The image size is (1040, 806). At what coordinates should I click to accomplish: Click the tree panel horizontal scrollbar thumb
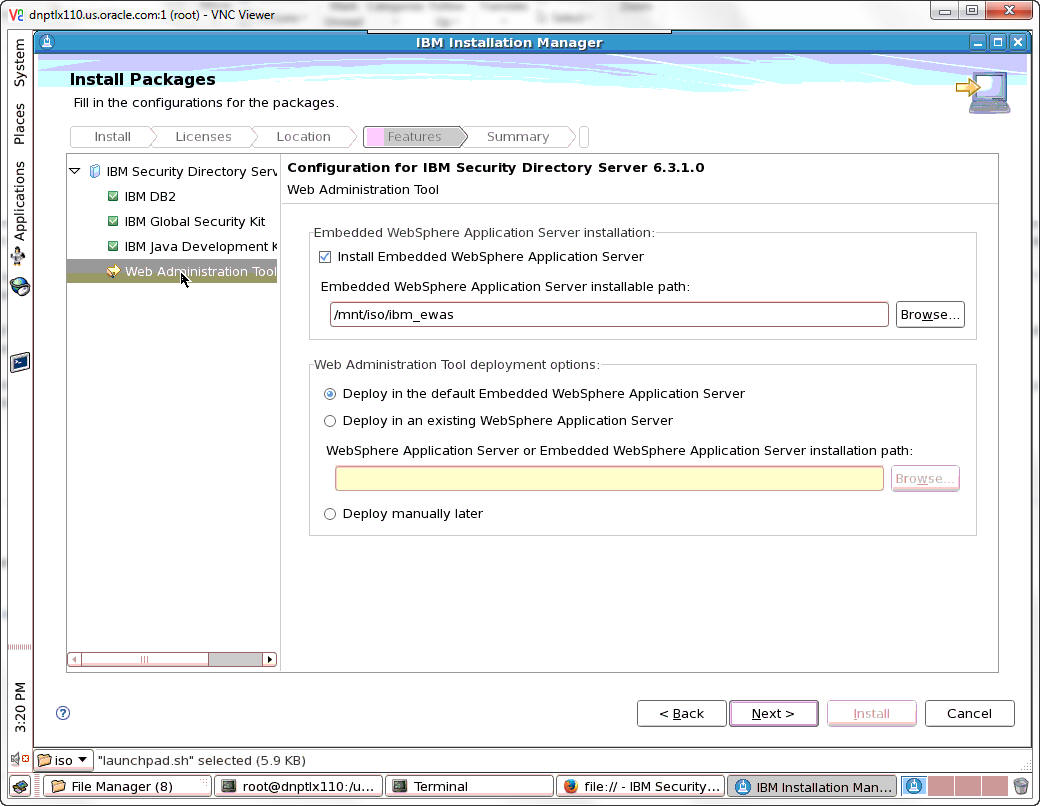(145, 659)
